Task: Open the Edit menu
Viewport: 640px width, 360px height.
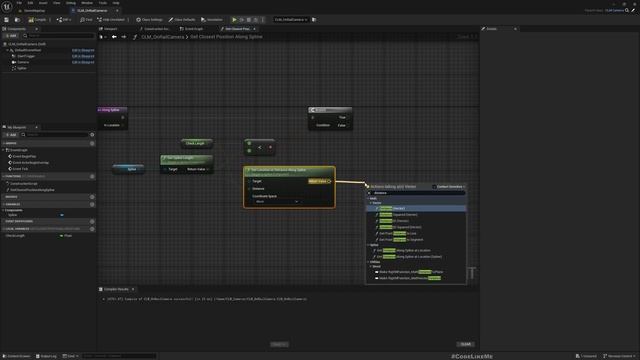Action: pos(30,3)
